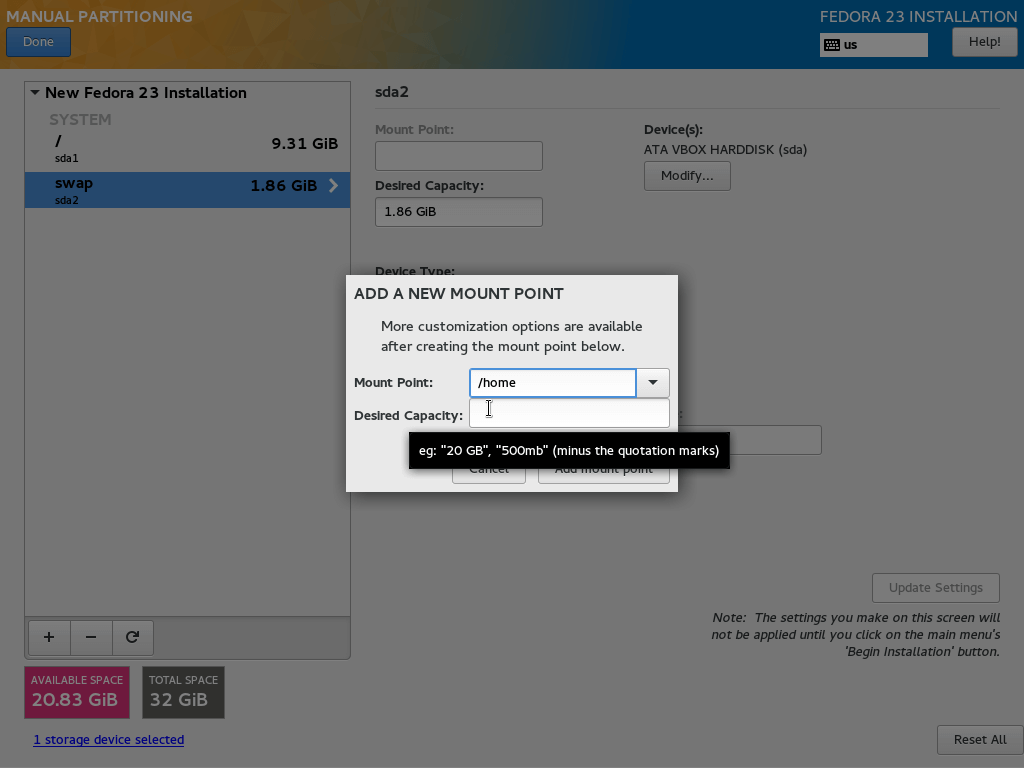Click the Done button
The width and height of the screenshot is (1024, 768).
coord(39,42)
